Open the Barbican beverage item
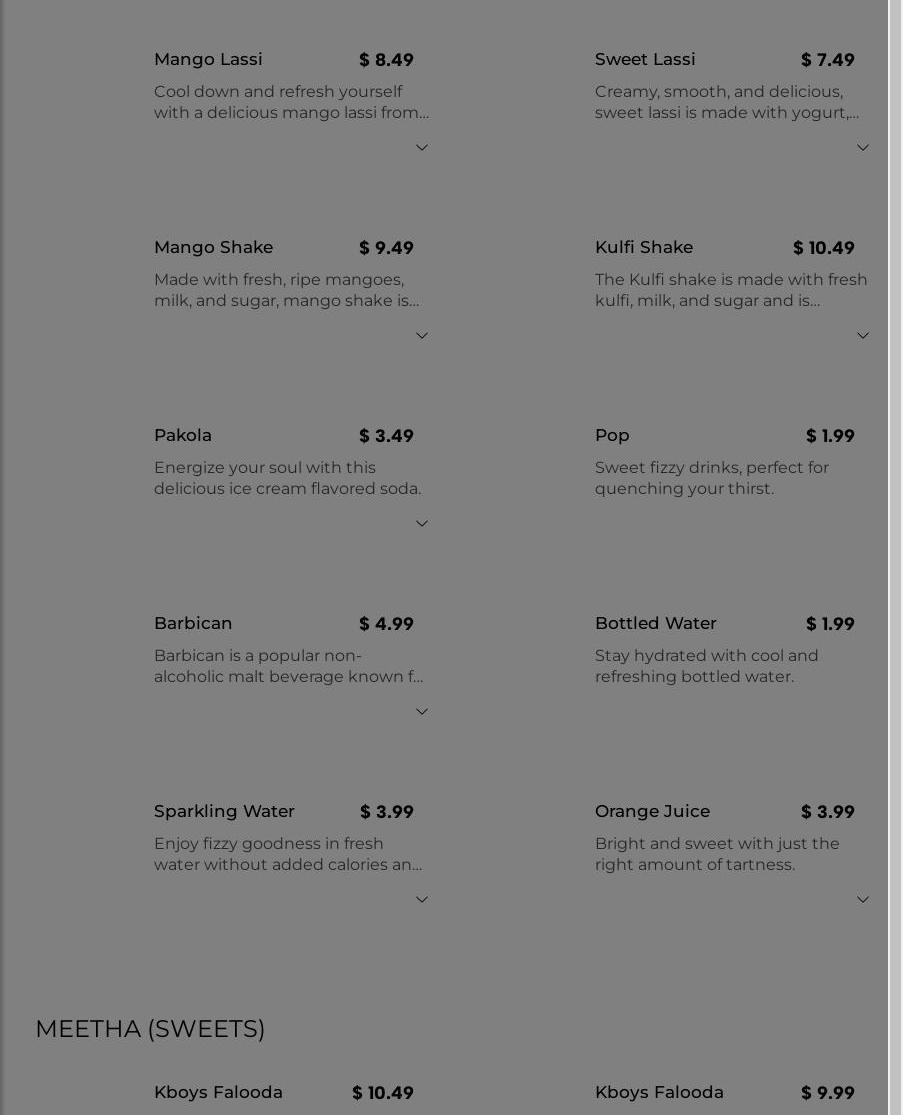Viewport: 903px width, 1115px height. pos(193,624)
